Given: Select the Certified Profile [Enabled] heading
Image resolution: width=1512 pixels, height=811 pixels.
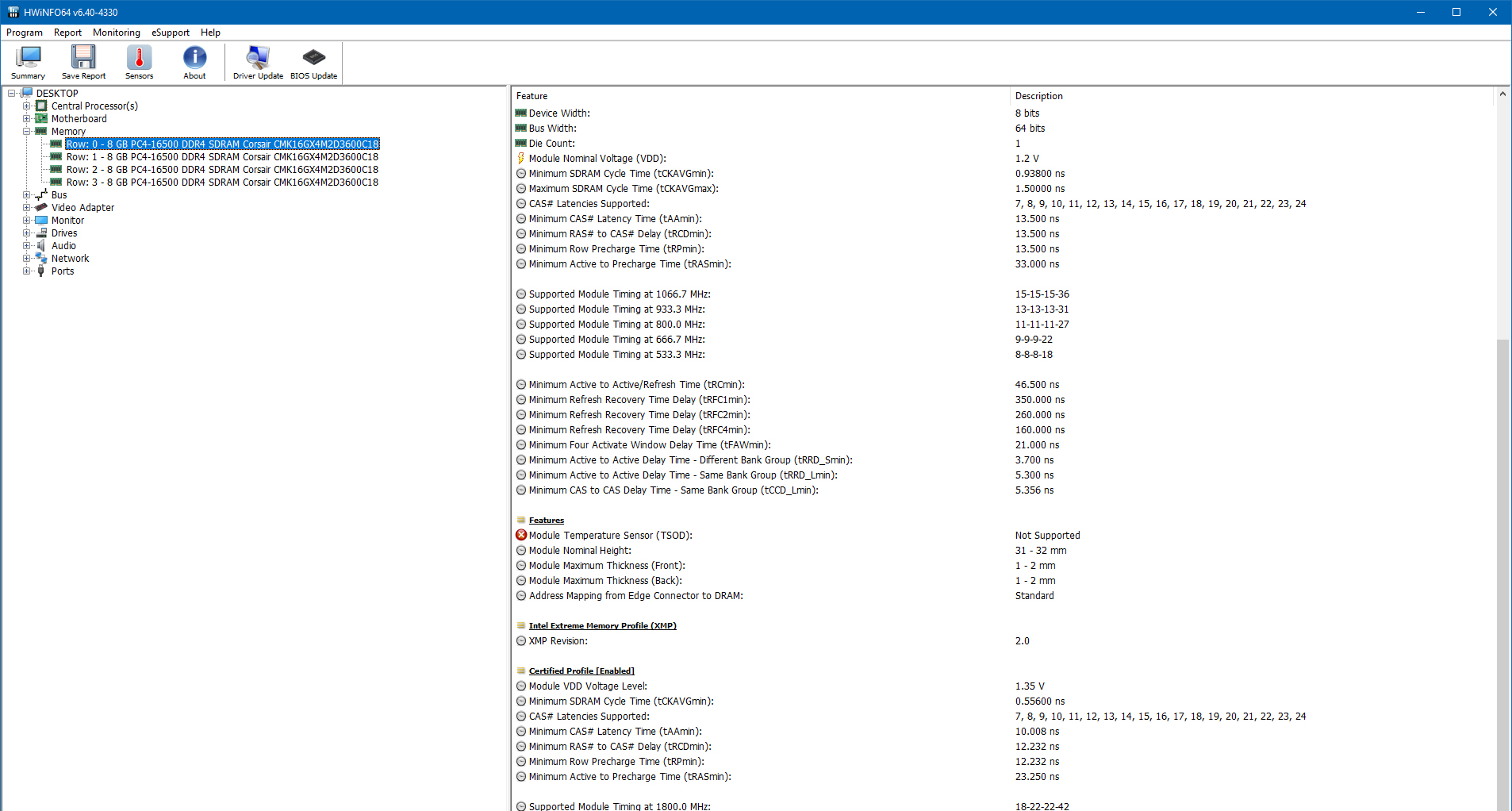Looking at the screenshot, I should (x=581, y=671).
